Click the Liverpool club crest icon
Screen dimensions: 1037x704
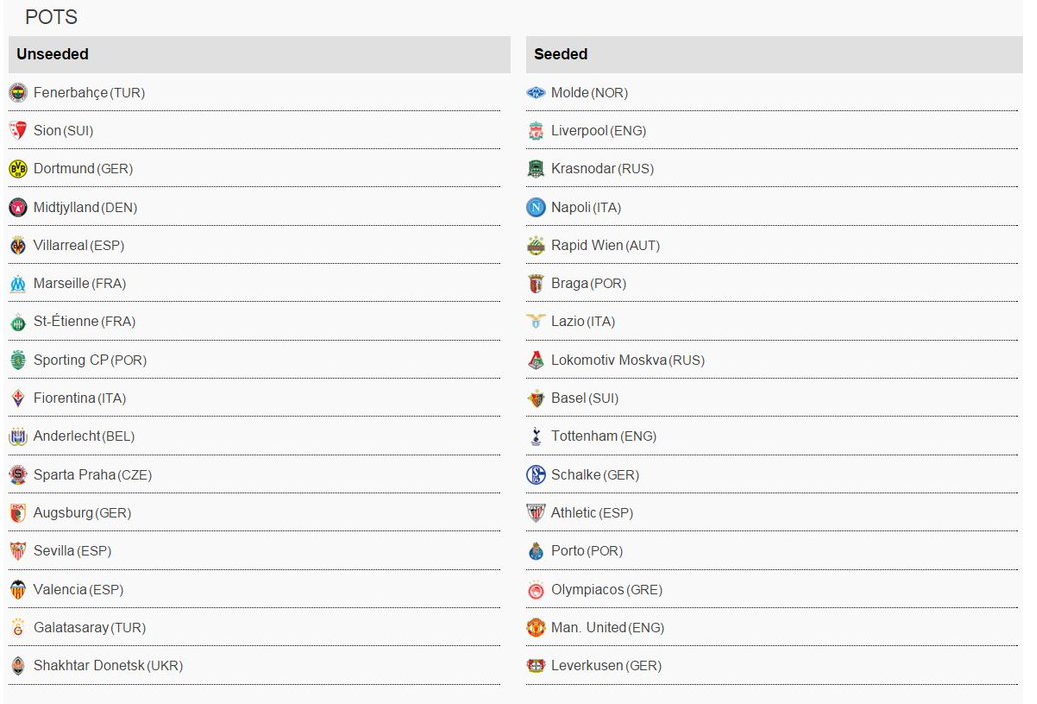tap(536, 131)
